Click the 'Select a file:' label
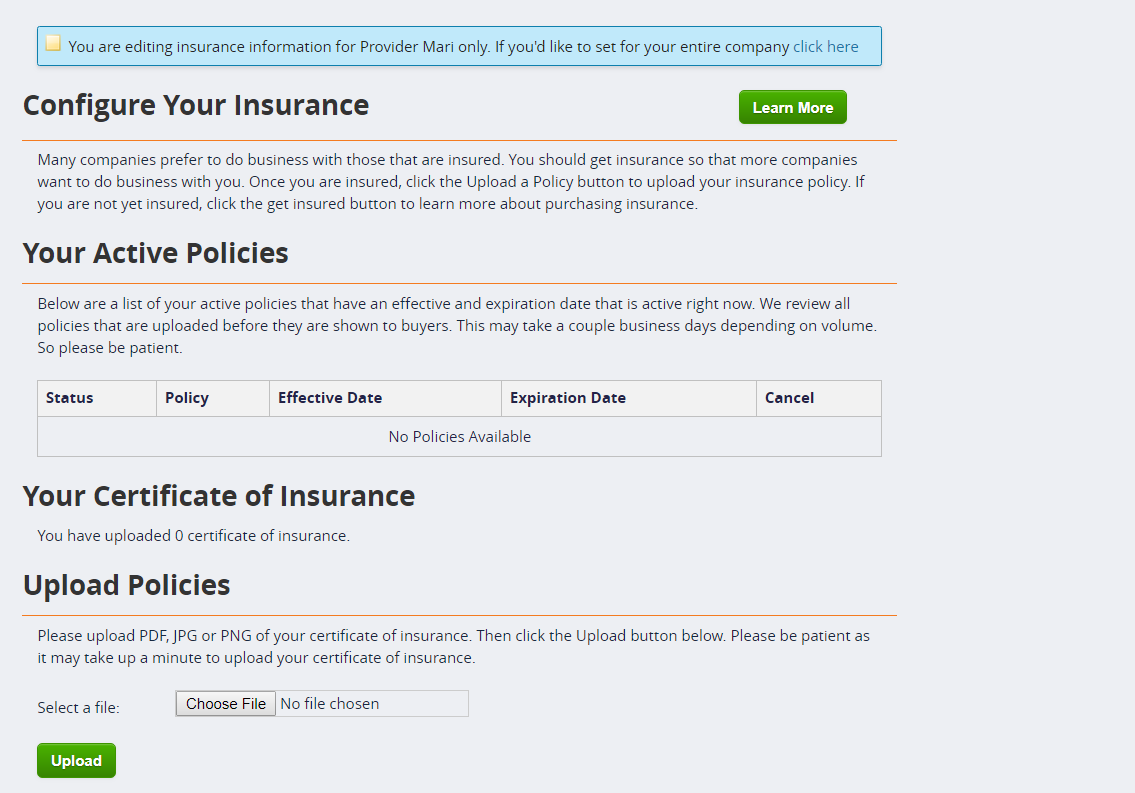Viewport: 1135px width, 793px height. (x=78, y=708)
